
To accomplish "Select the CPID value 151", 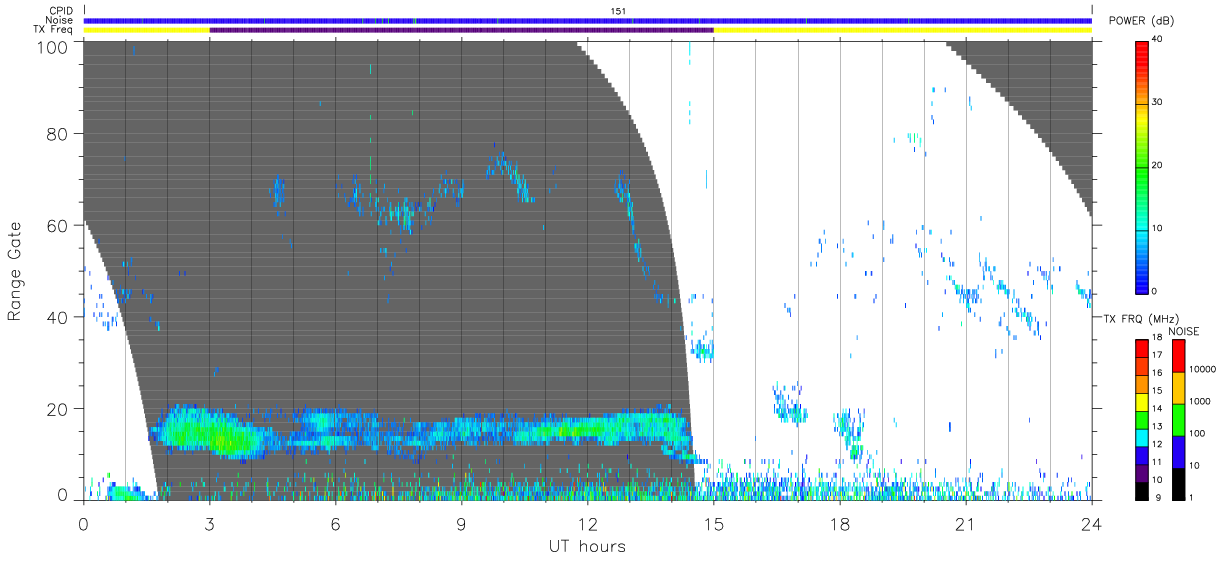I will (619, 11).
